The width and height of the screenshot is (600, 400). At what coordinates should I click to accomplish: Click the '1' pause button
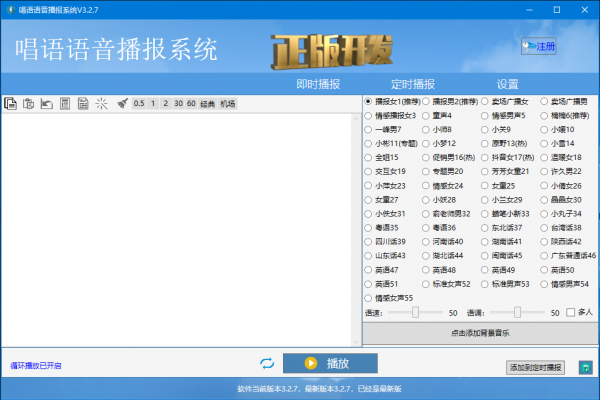(x=153, y=104)
